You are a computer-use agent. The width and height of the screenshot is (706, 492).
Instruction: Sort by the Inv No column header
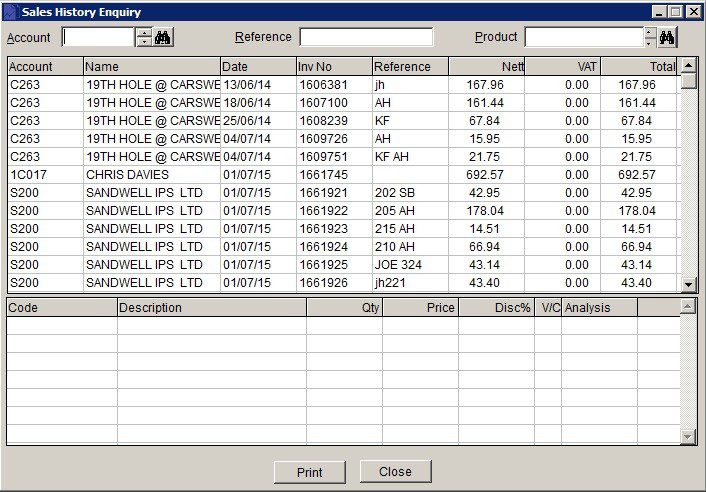coord(335,67)
